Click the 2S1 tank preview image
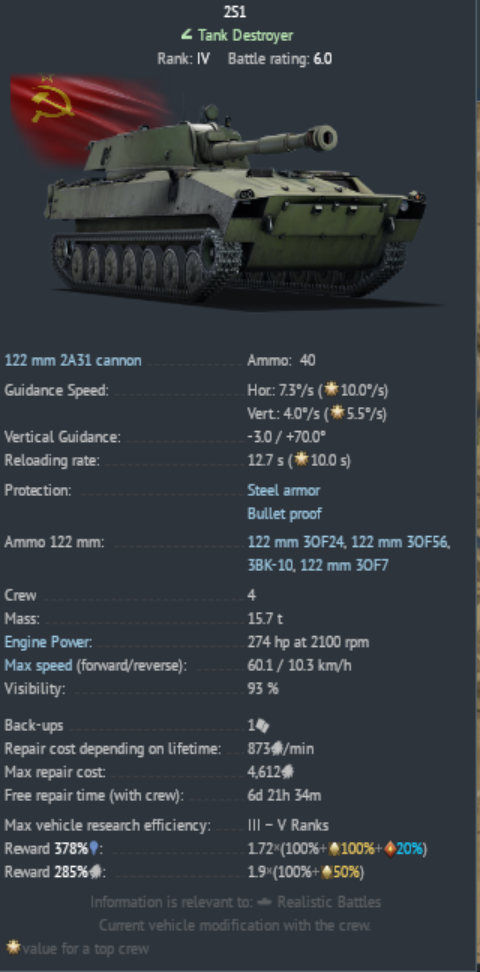This screenshot has width=480, height=972. coord(236,205)
